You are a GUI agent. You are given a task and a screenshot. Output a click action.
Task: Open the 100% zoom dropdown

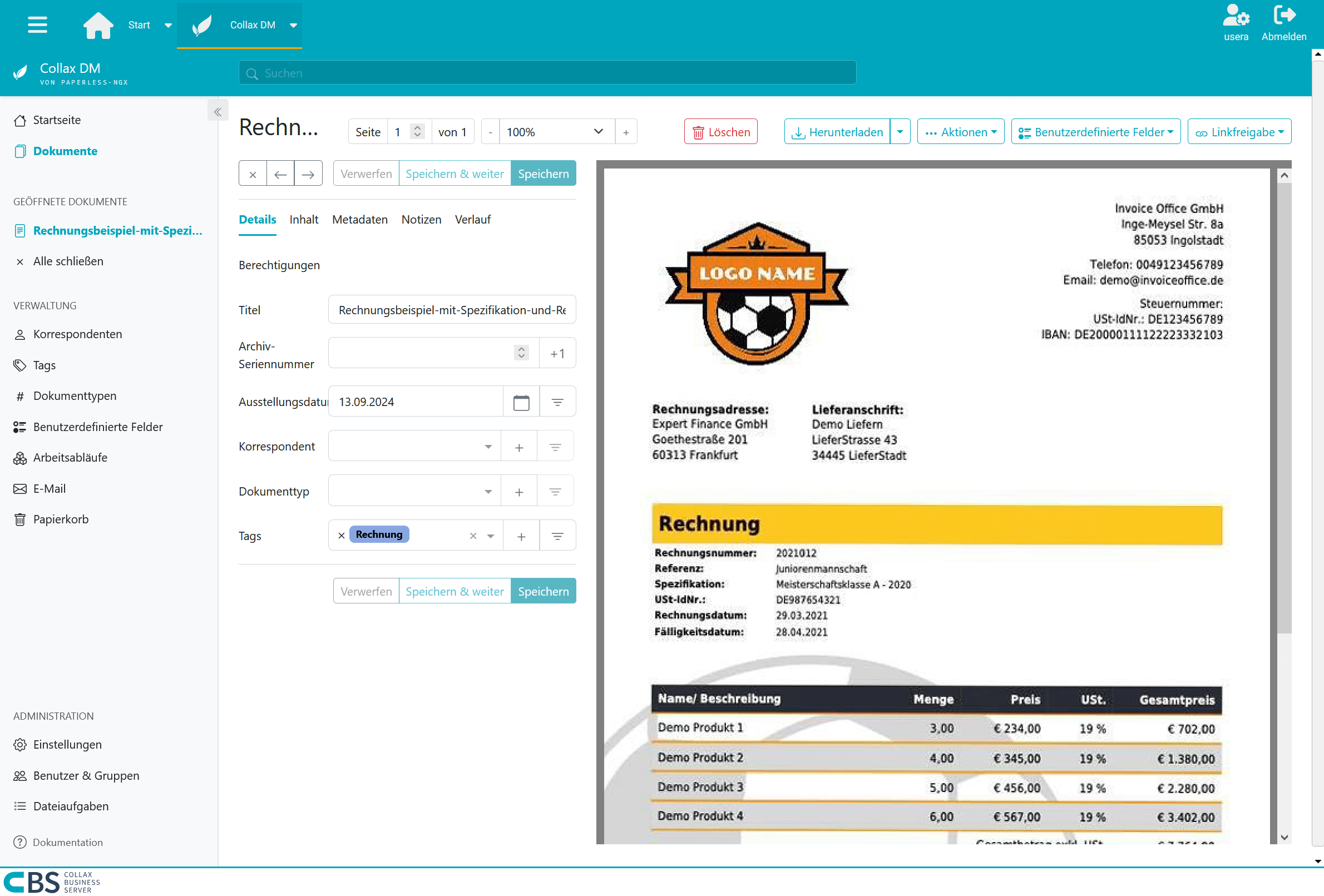[x=556, y=132]
